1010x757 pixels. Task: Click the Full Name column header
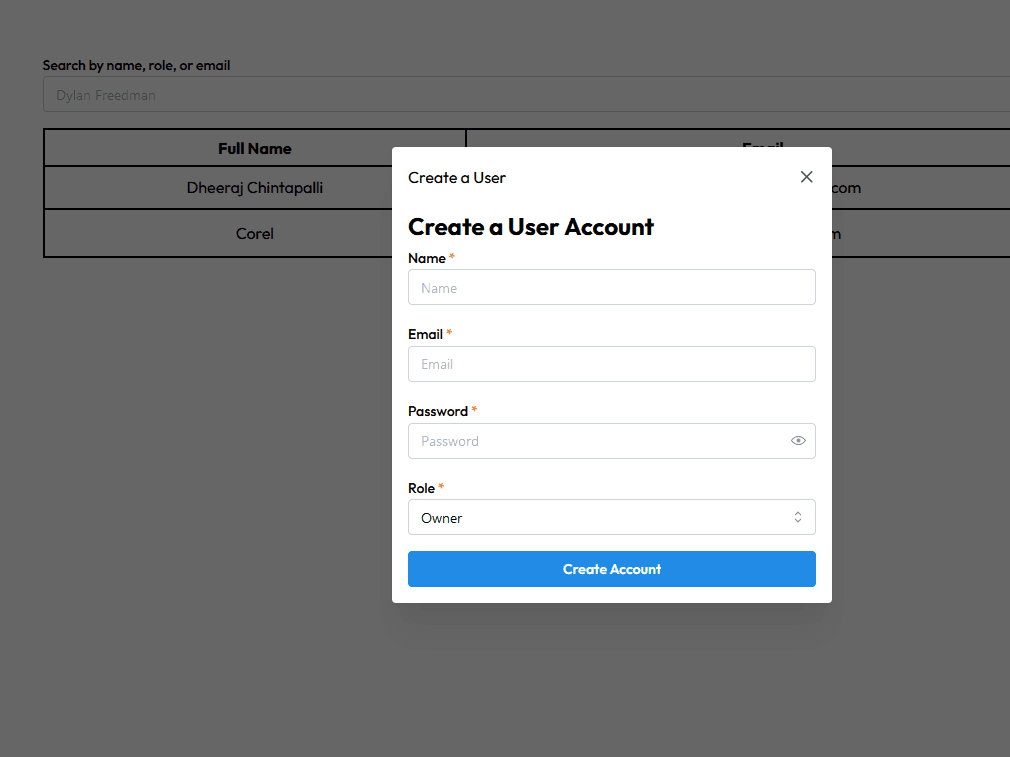(255, 148)
